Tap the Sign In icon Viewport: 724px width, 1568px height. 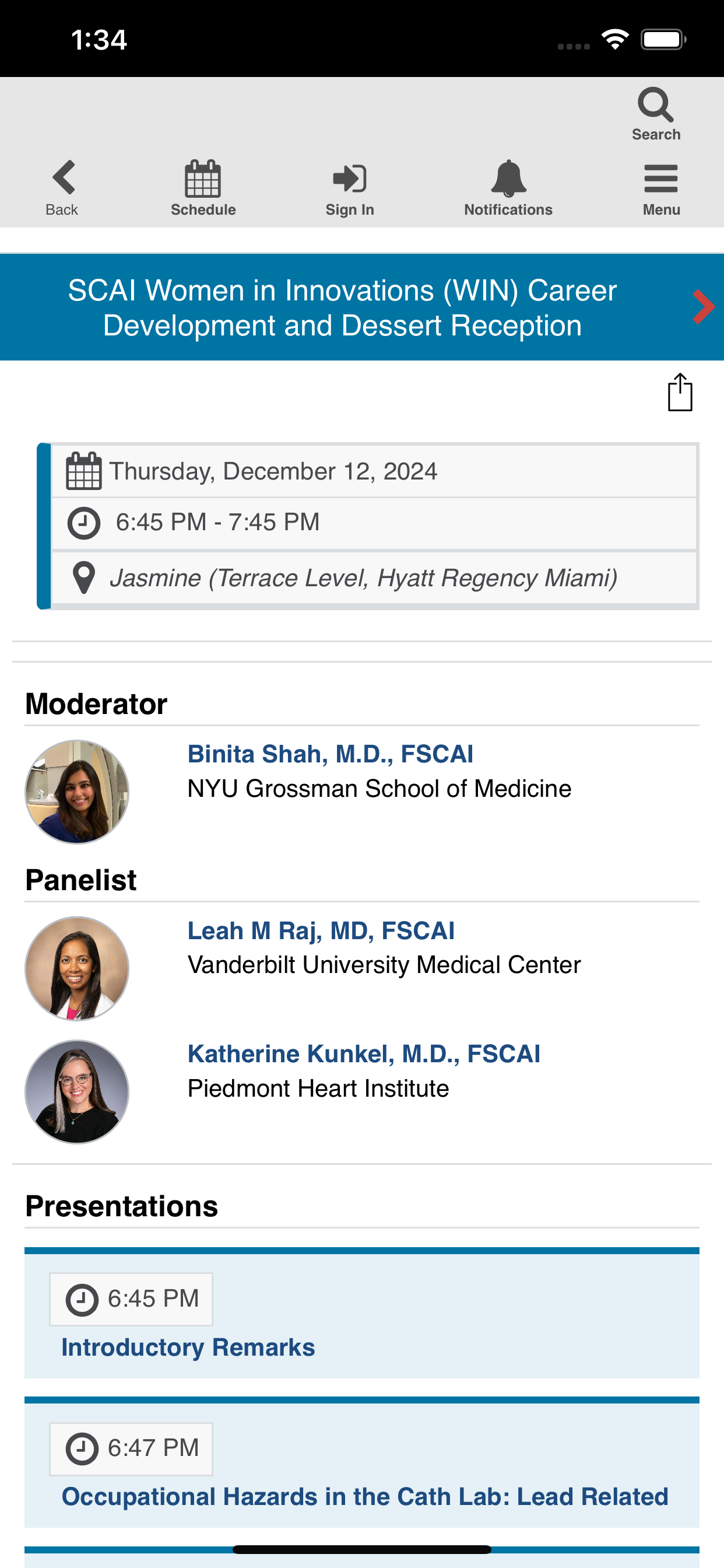[x=349, y=179]
